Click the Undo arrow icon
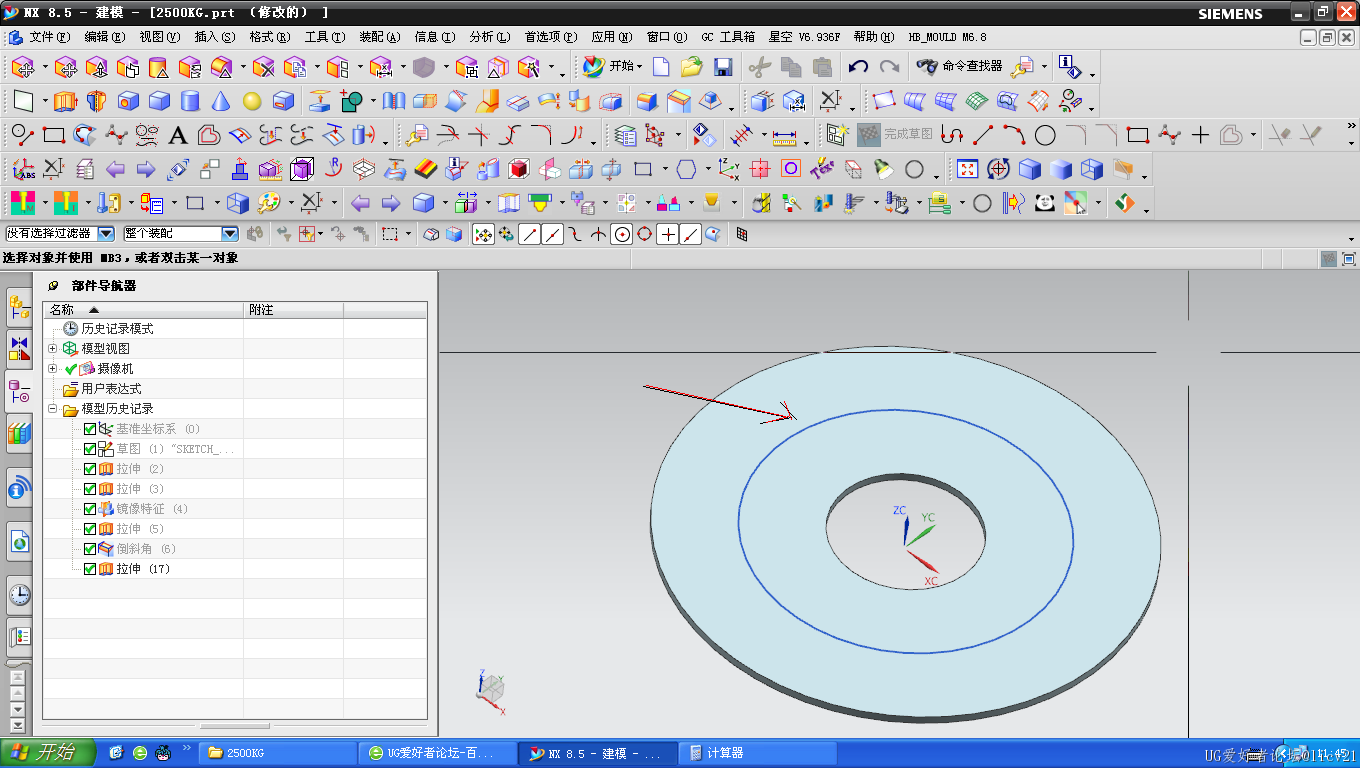This screenshot has height=768, width=1360. pyautogui.click(x=858, y=67)
